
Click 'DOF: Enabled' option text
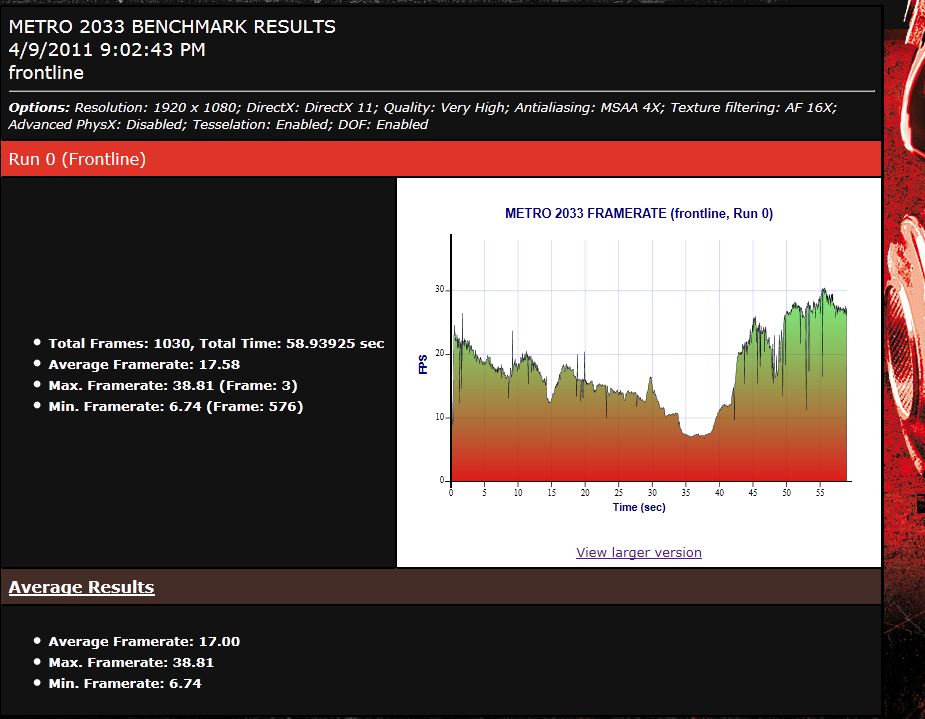point(383,124)
